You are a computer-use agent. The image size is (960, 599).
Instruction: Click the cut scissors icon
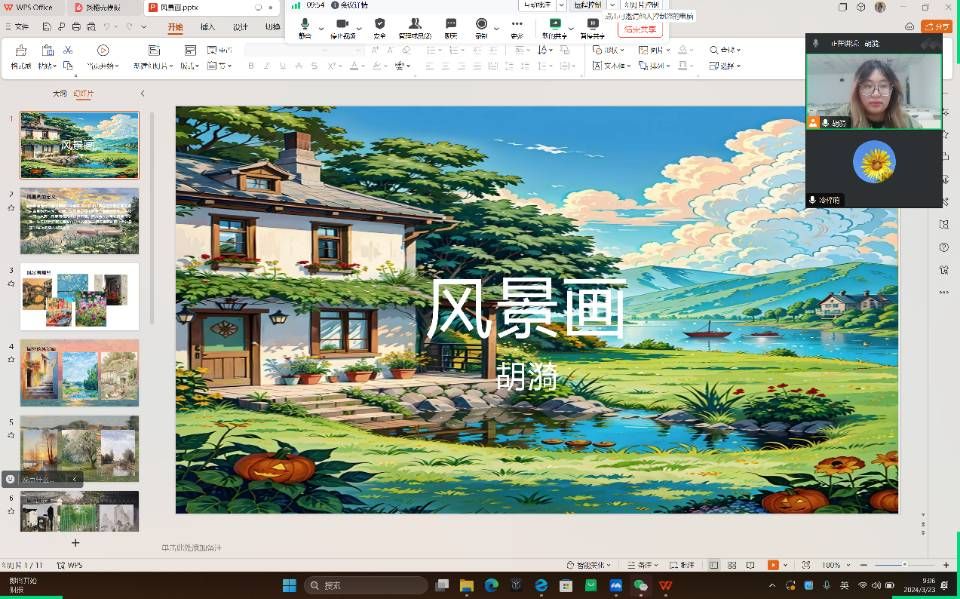68,50
